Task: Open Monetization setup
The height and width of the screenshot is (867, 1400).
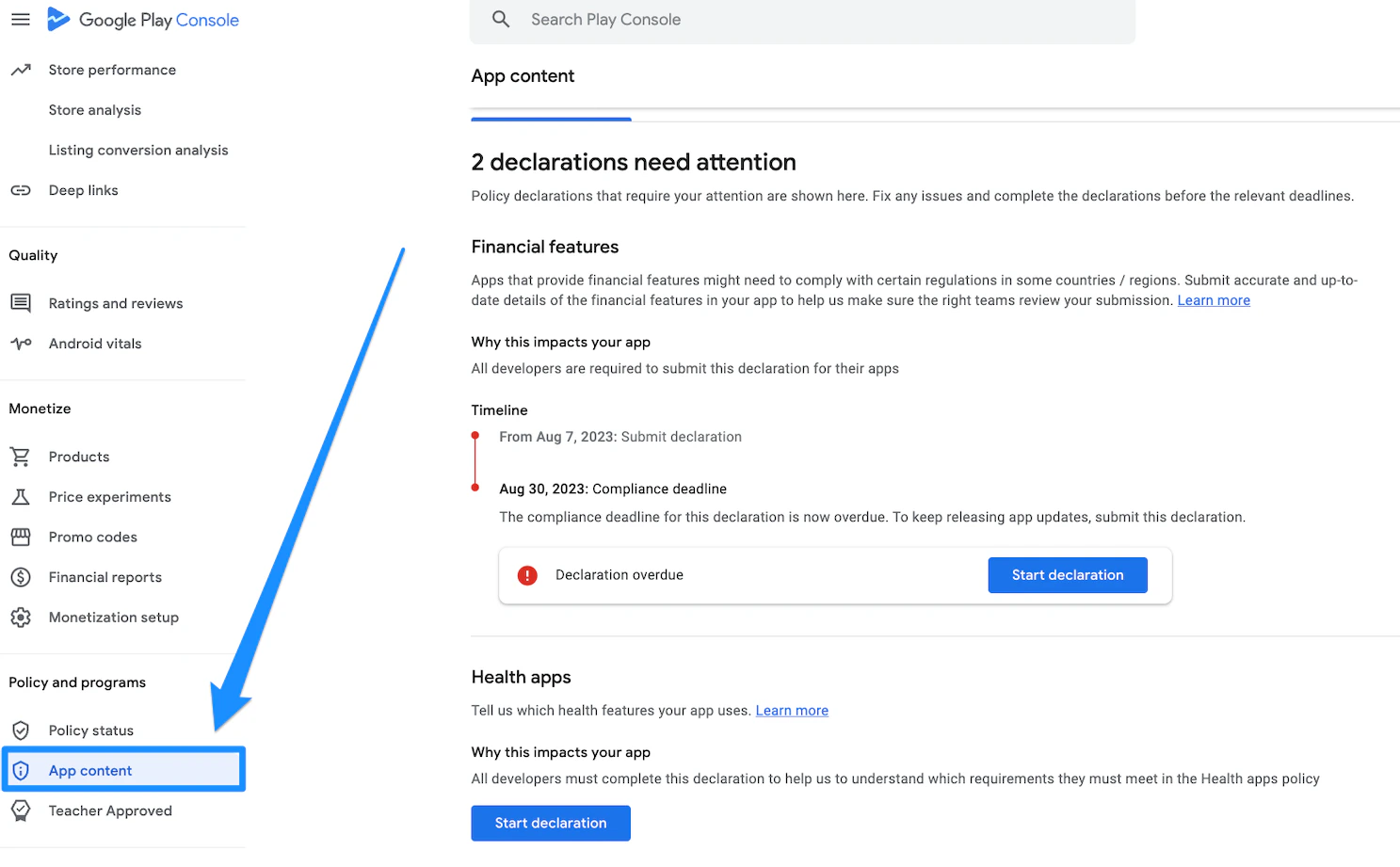Action: [114, 618]
